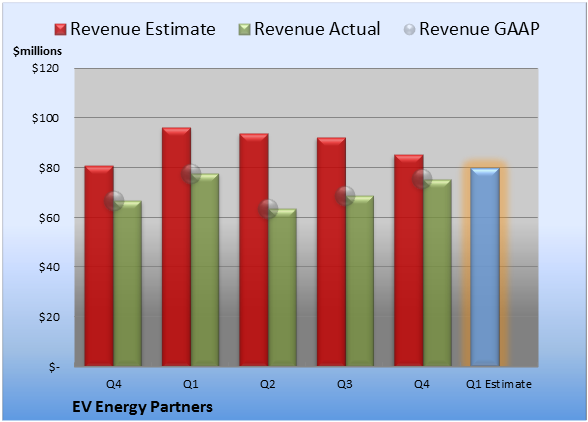Click the 'Q1' x-axis label
588x422 pixels.
pos(190,384)
